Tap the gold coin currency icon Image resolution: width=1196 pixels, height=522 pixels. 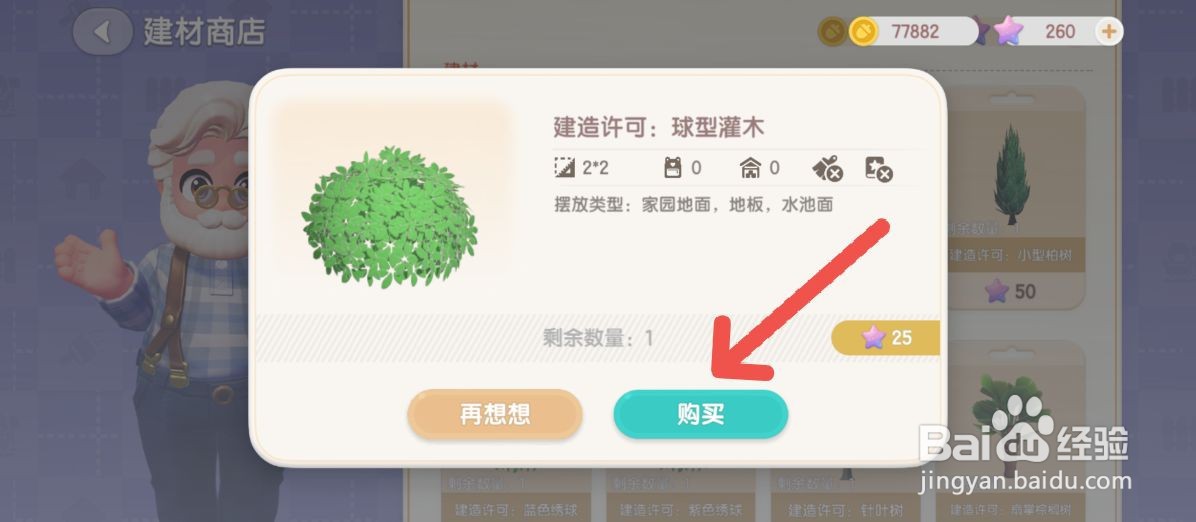click(863, 32)
